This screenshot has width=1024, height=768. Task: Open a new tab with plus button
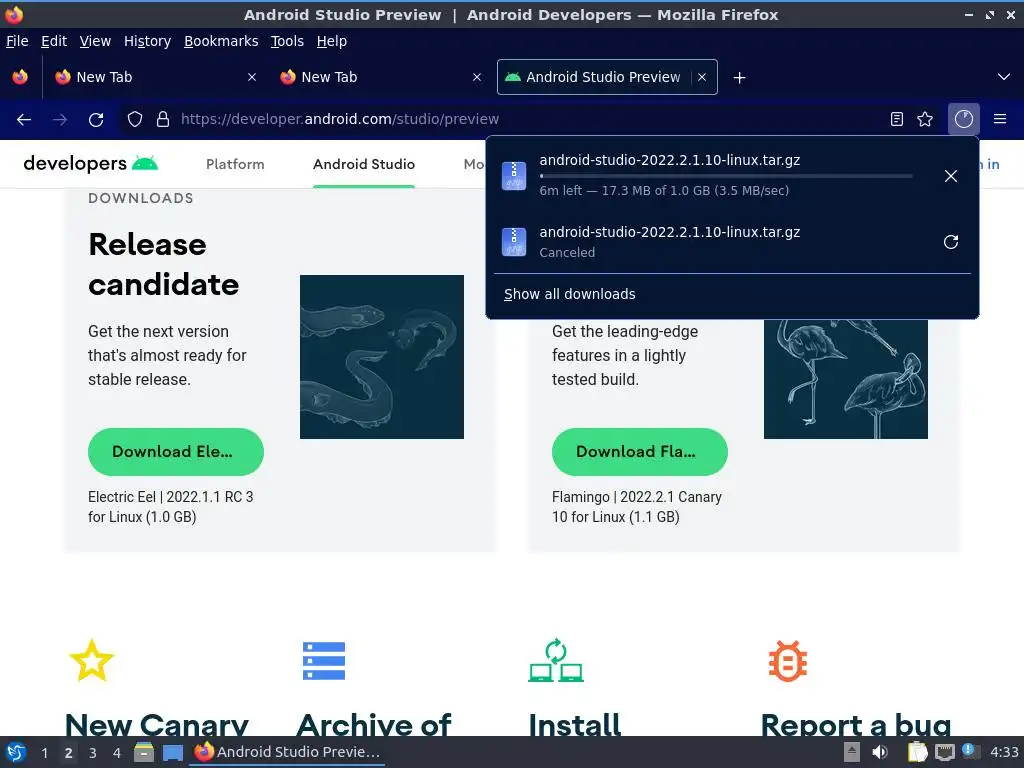coord(739,78)
